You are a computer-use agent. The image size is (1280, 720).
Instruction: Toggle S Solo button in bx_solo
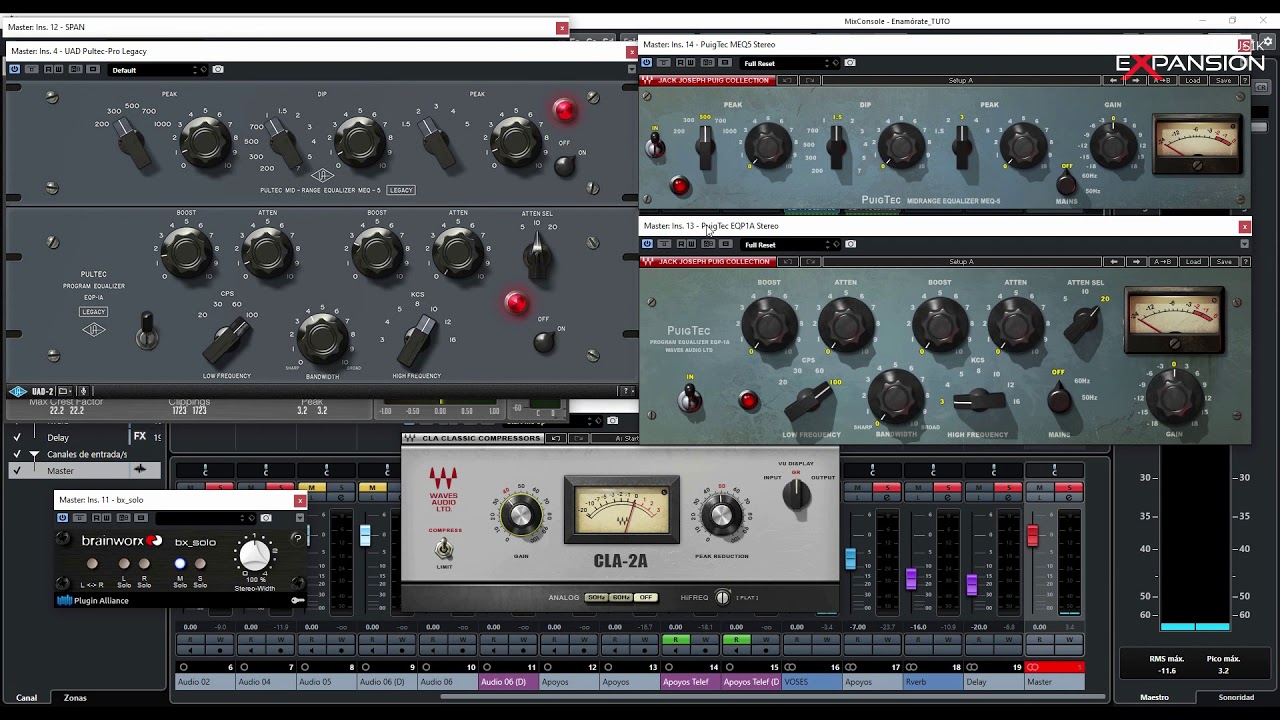click(x=200, y=563)
